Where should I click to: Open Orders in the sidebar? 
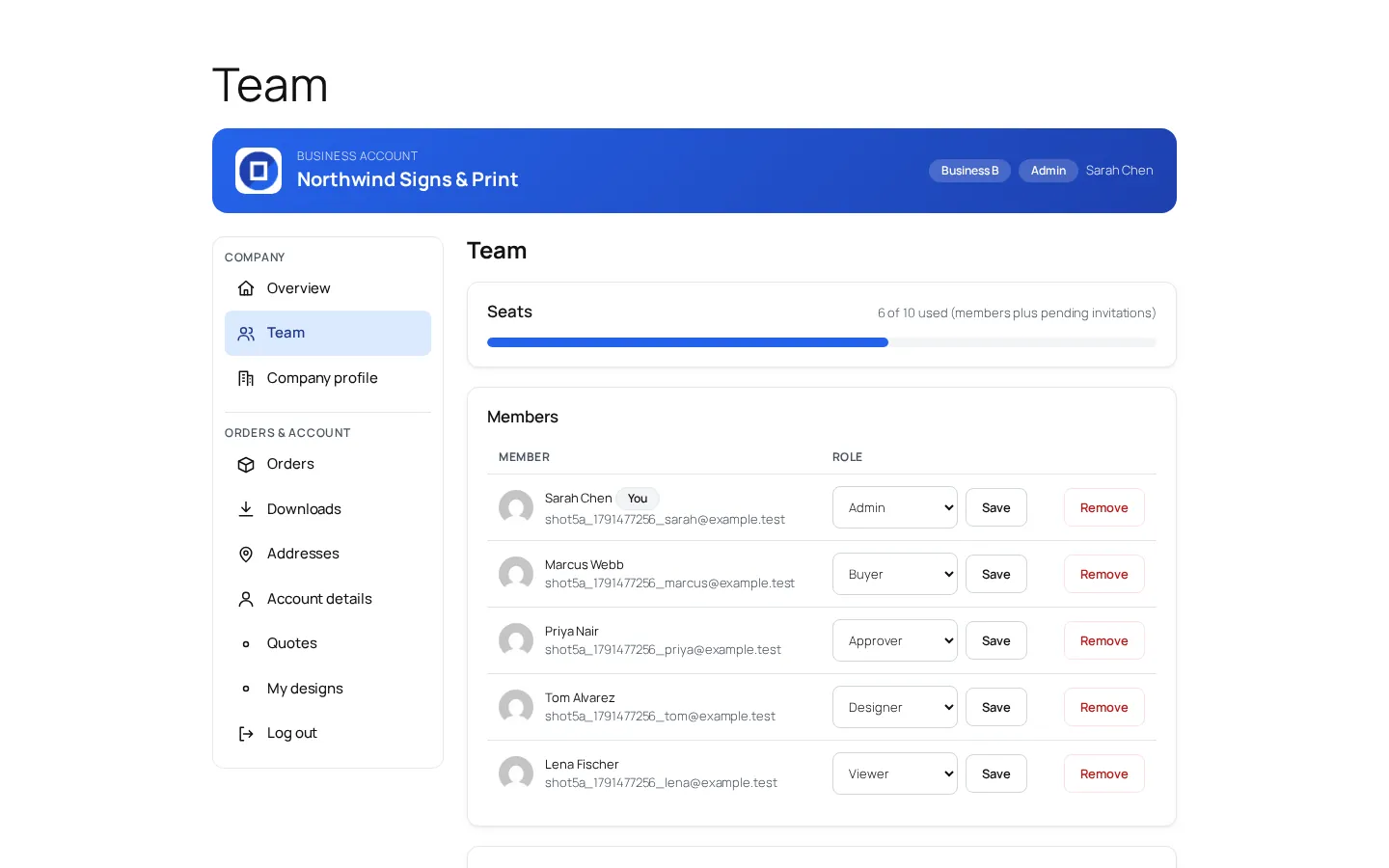[328, 464]
